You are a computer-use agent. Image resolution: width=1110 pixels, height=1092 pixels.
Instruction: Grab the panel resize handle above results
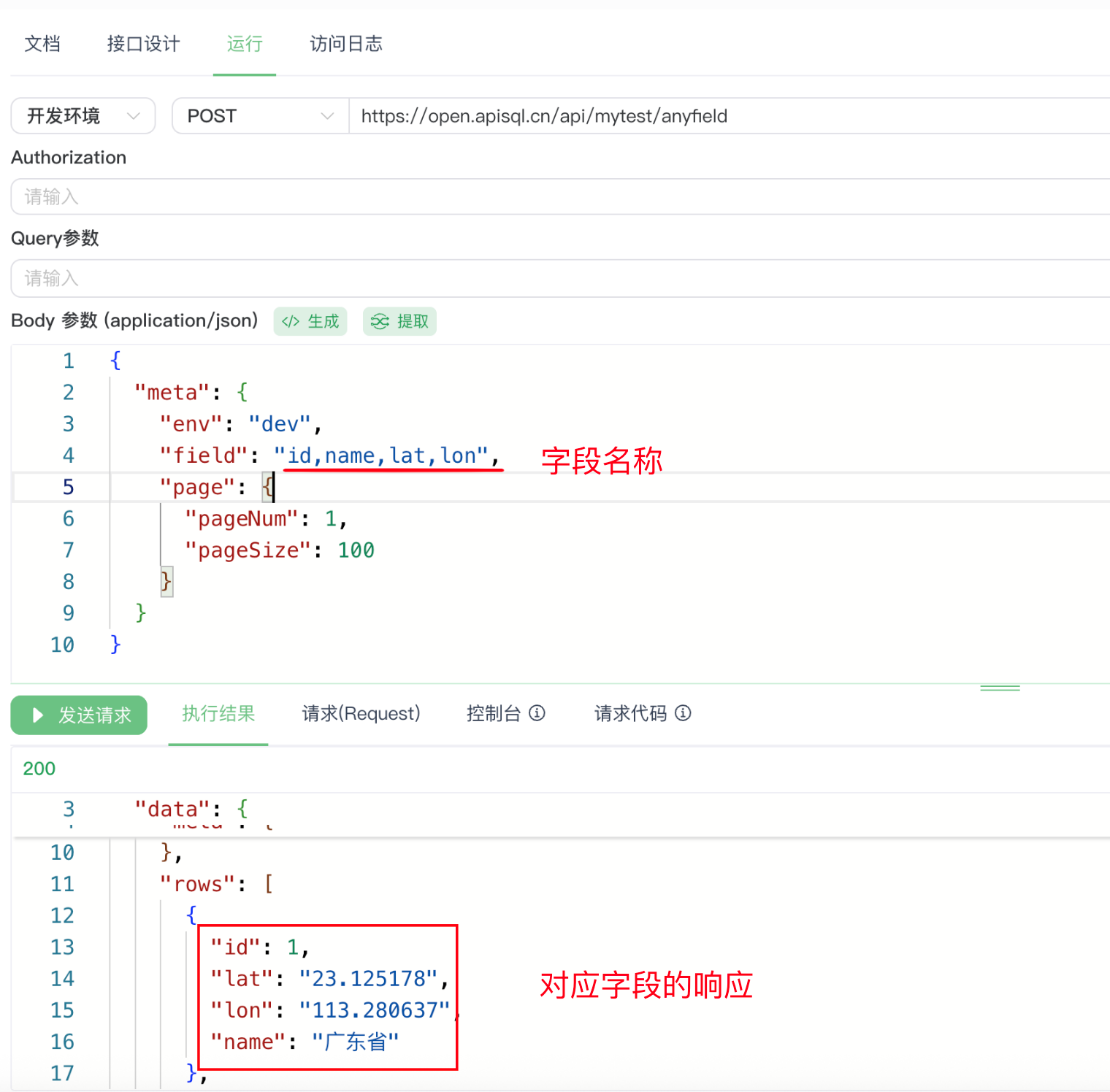(x=1000, y=688)
